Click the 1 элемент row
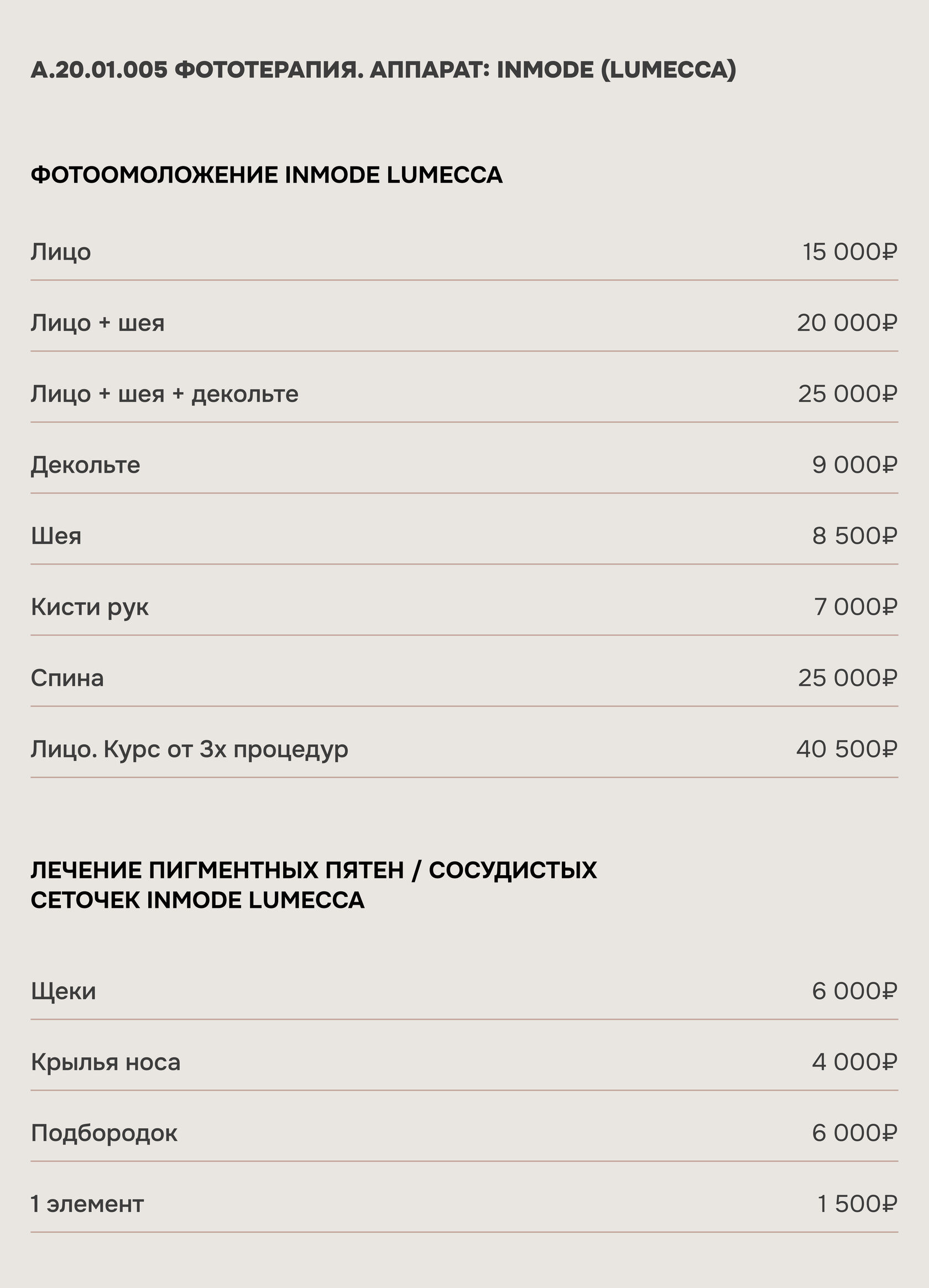This screenshot has width=929, height=1288. point(464,1204)
